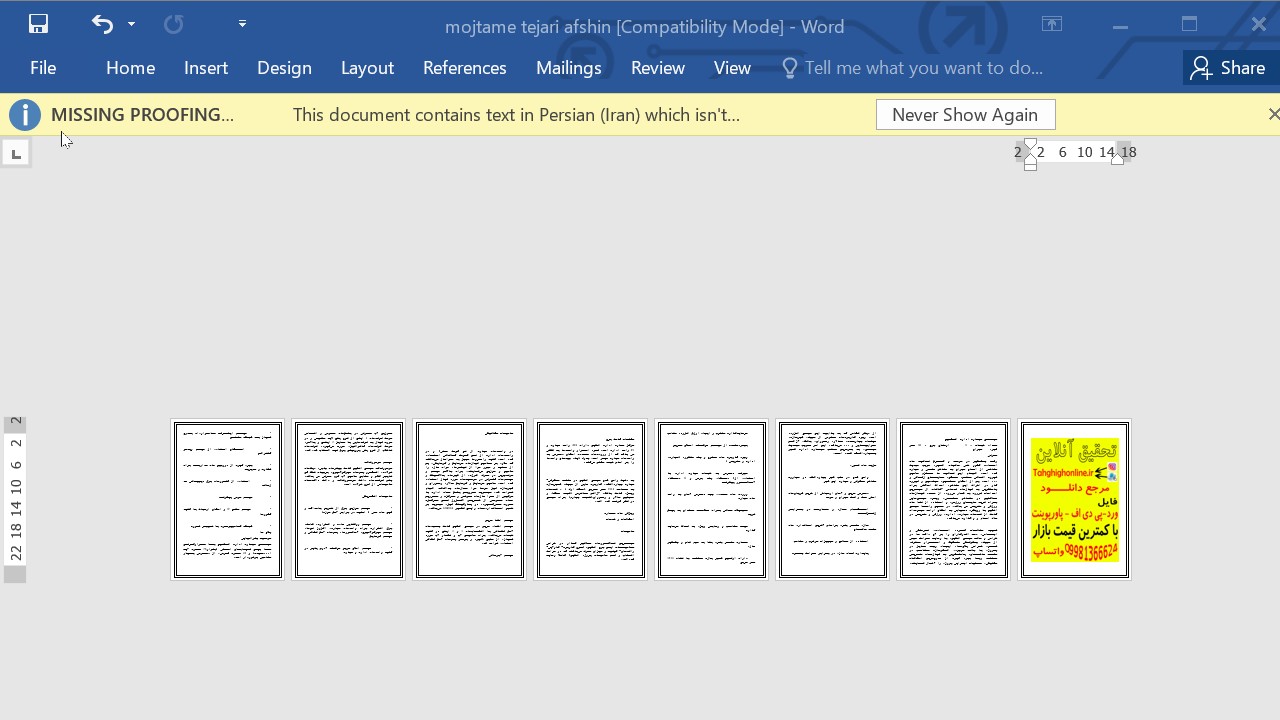Select the seventh page thumbnail
This screenshot has height=720, width=1280.
point(954,500)
